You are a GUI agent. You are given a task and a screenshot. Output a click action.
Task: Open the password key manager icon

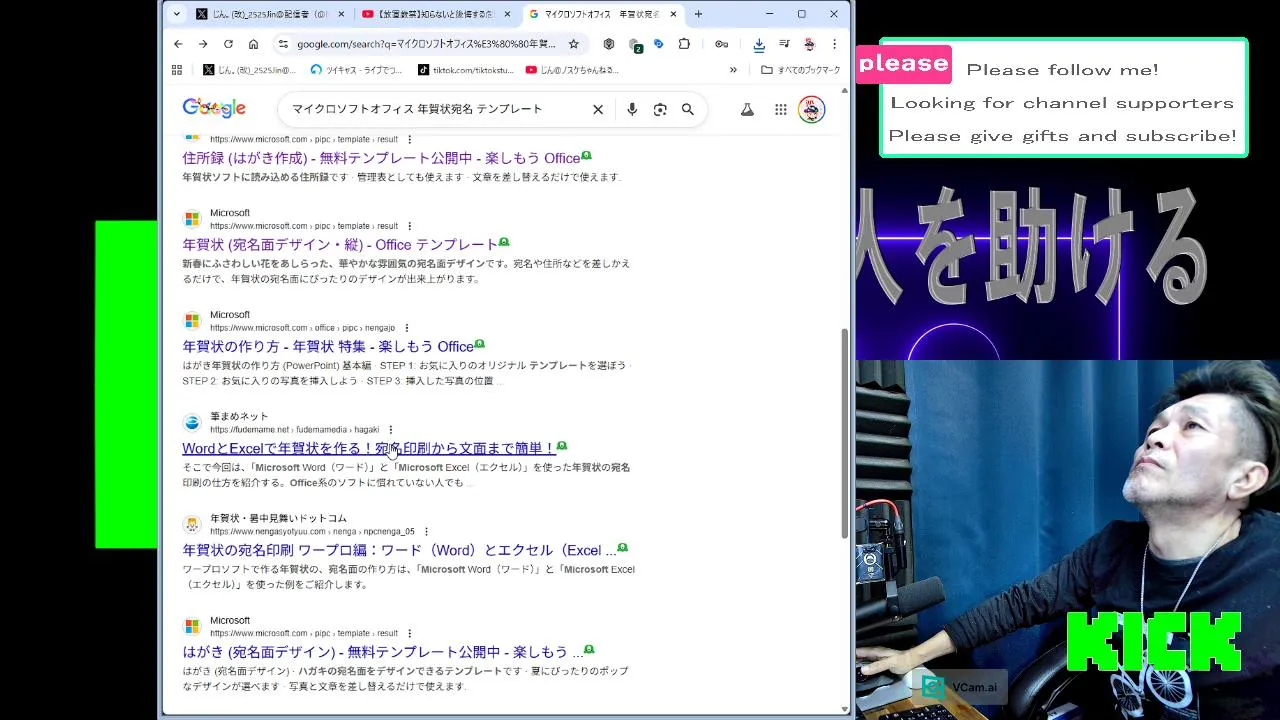[x=721, y=44]
